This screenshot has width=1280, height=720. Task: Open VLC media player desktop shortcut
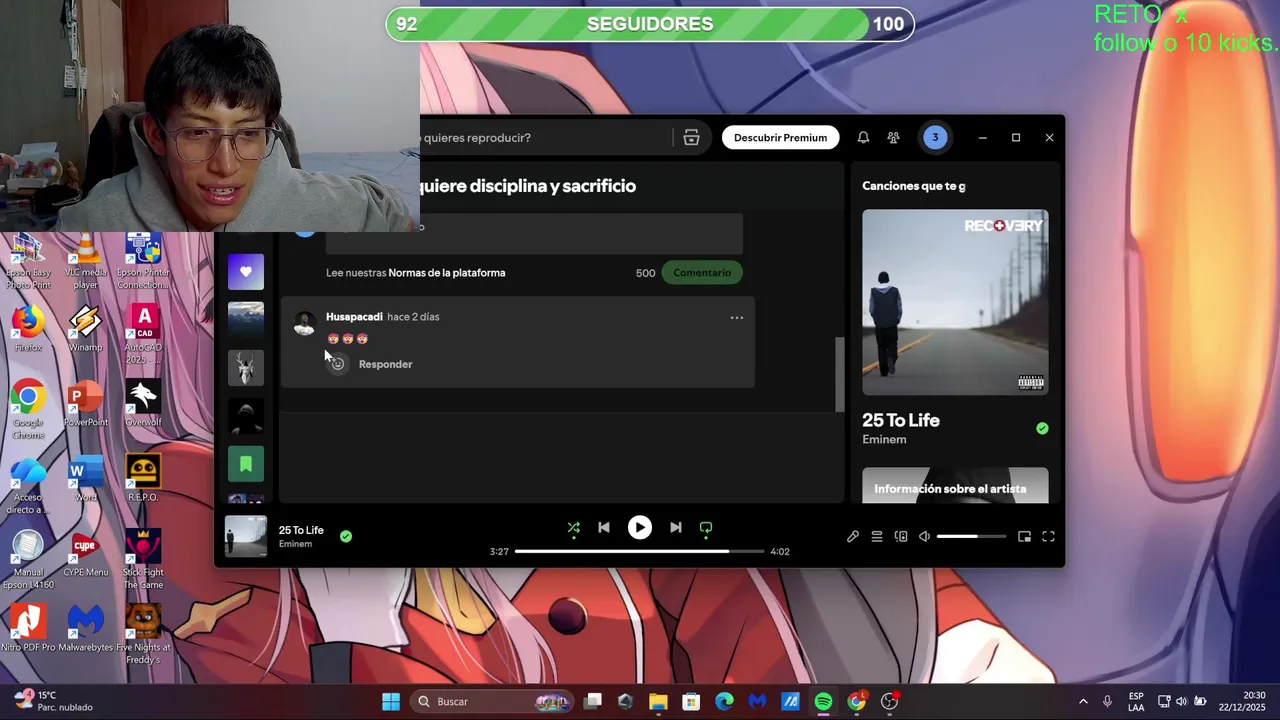pyautogui.click(x=85, y=262)
